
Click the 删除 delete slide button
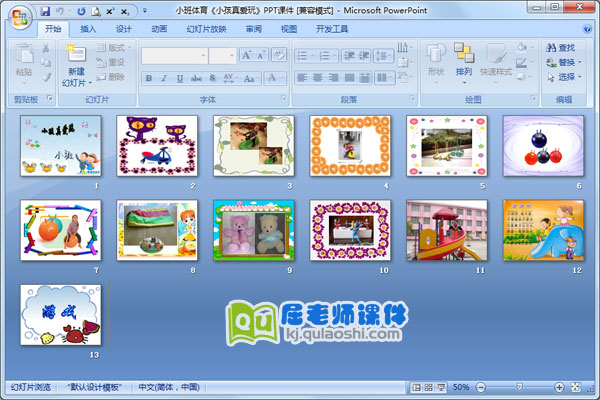(x=111, y=77)
